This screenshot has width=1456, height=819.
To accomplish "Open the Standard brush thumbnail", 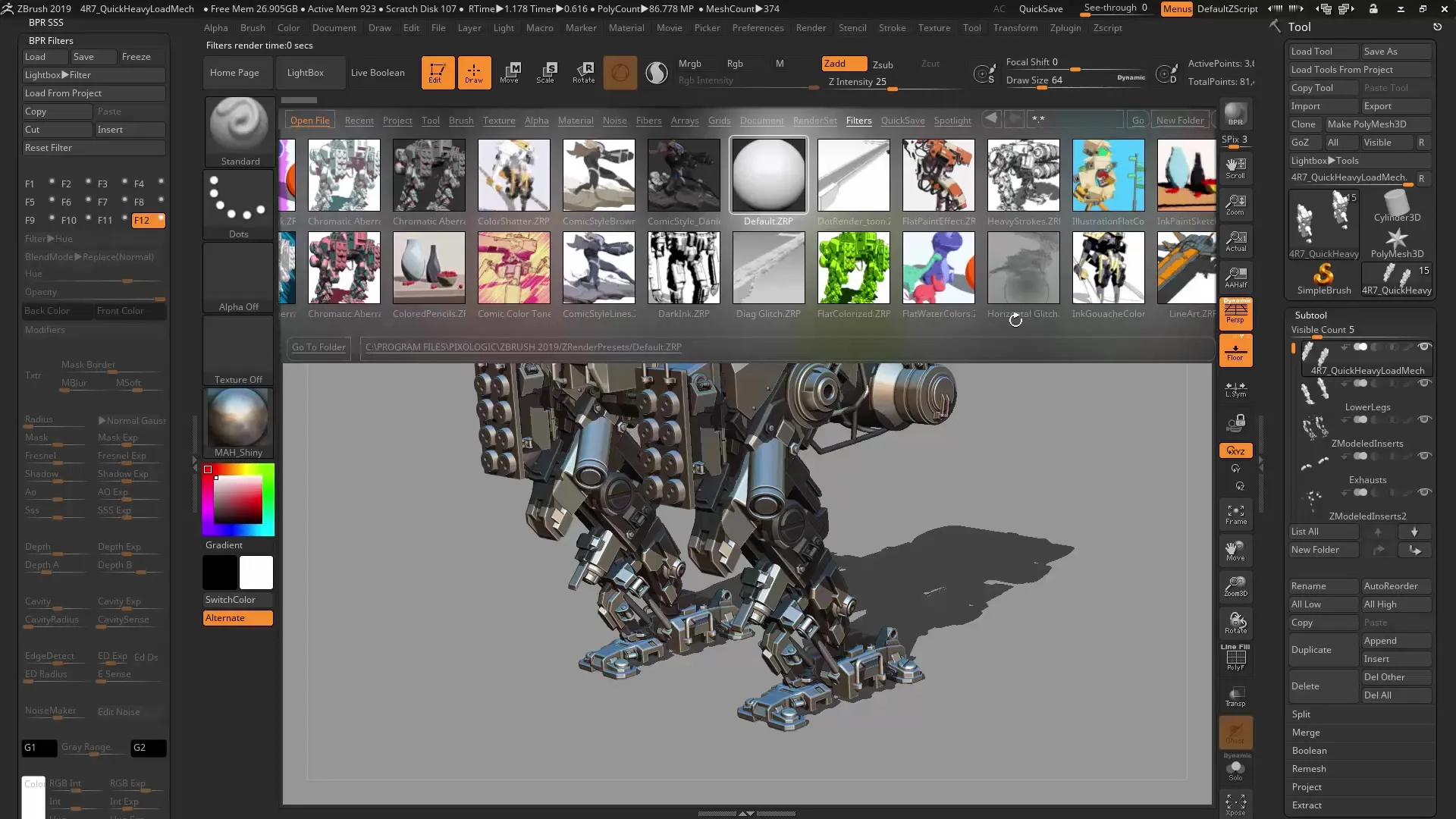I will click(x=239, y=131).
